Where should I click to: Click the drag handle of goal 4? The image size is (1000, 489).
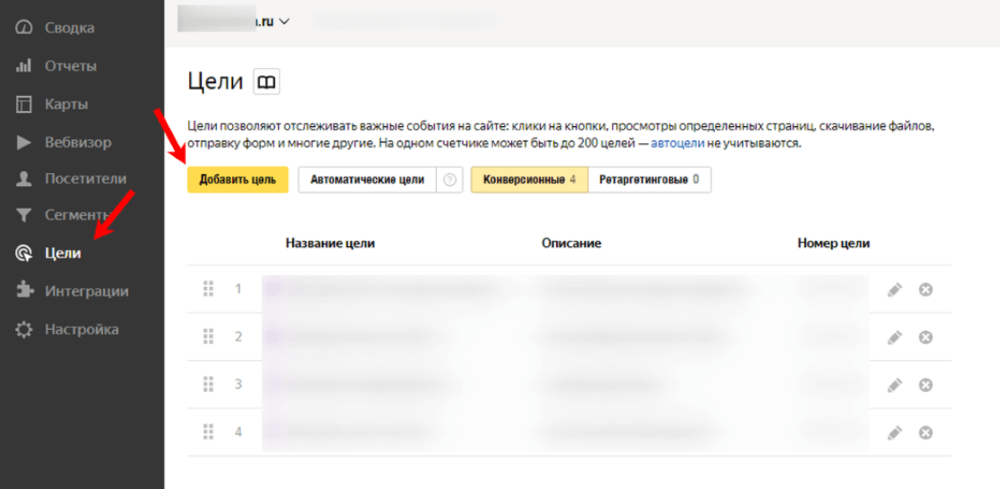pos(209,432)
